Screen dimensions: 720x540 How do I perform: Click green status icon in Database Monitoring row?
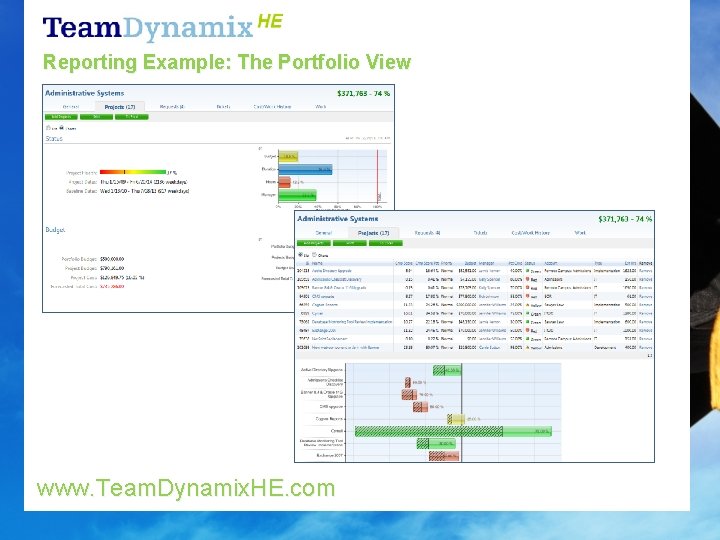point(528,322)
